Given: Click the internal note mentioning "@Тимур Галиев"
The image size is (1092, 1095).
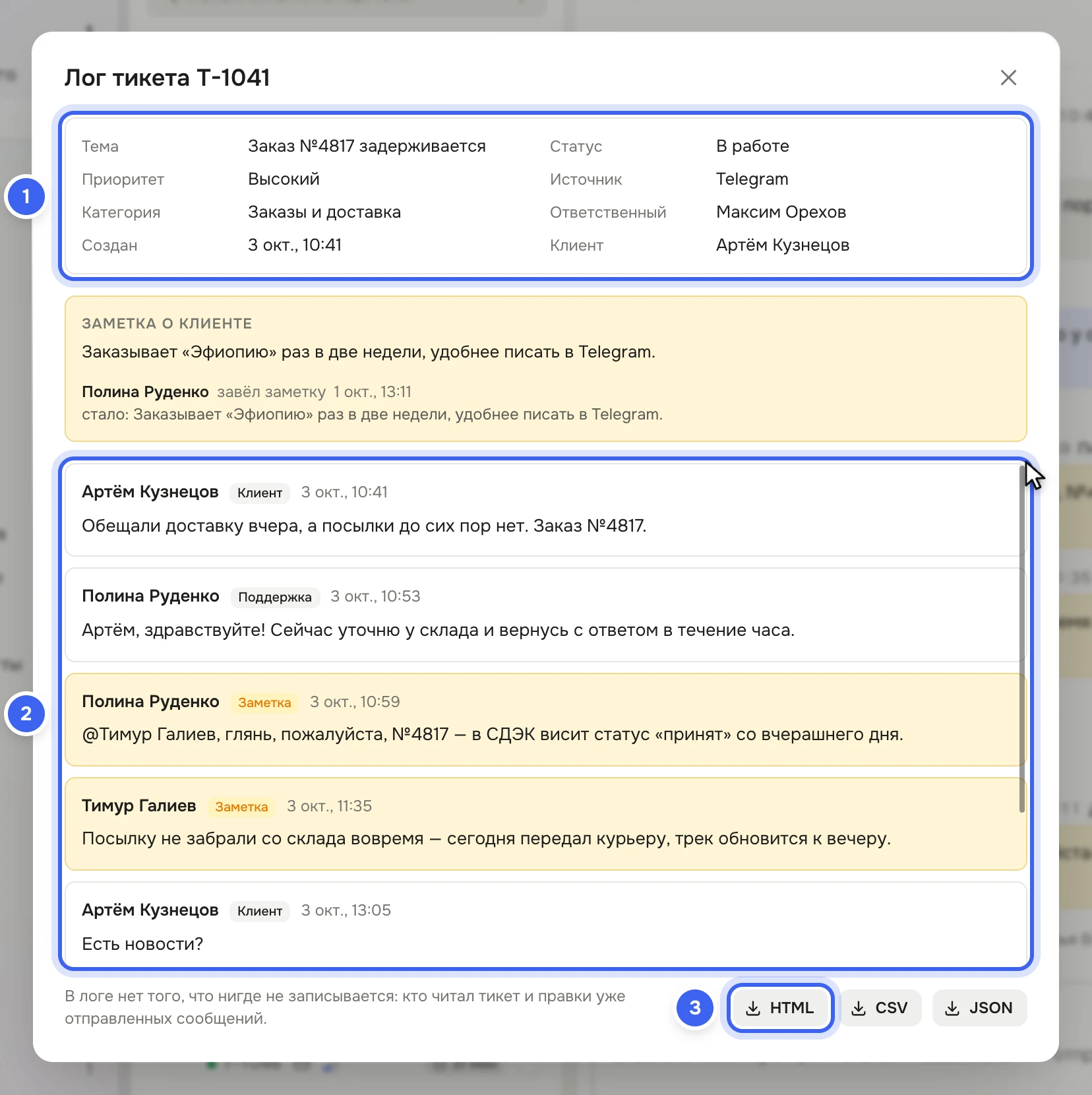Looking at the screenshot, I should tap(493, 734).
